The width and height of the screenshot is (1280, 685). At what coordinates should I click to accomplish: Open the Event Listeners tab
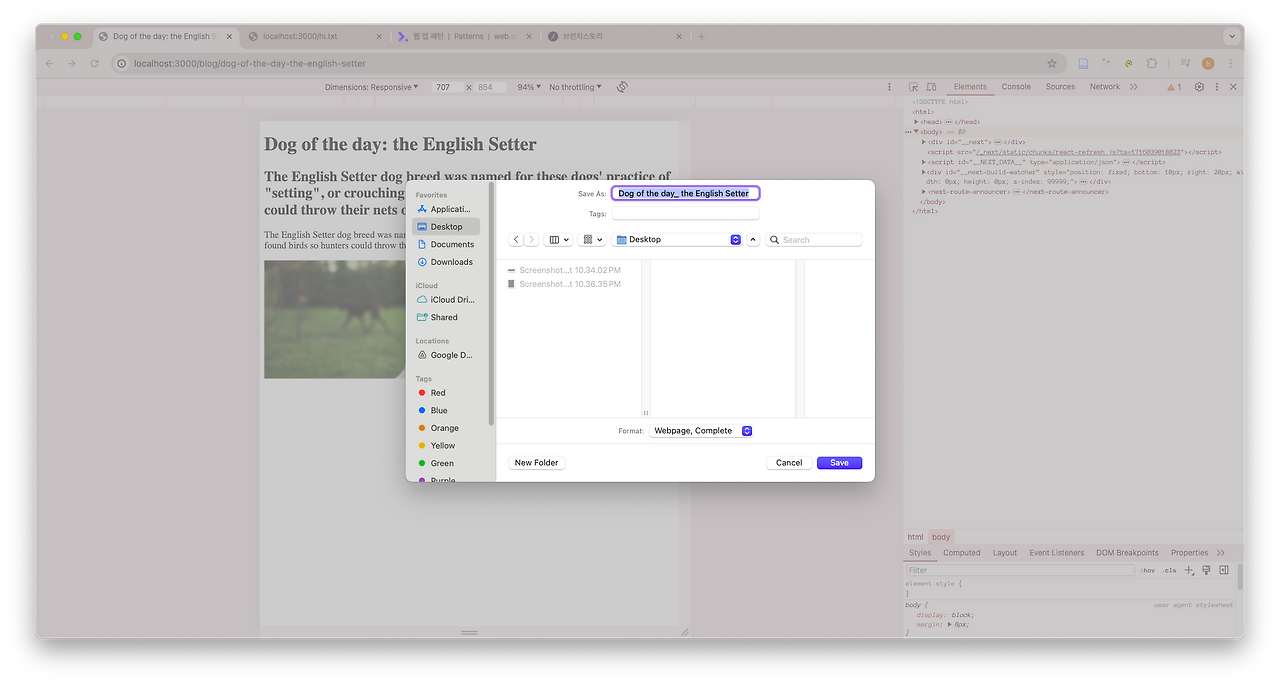coord(1057,553)
